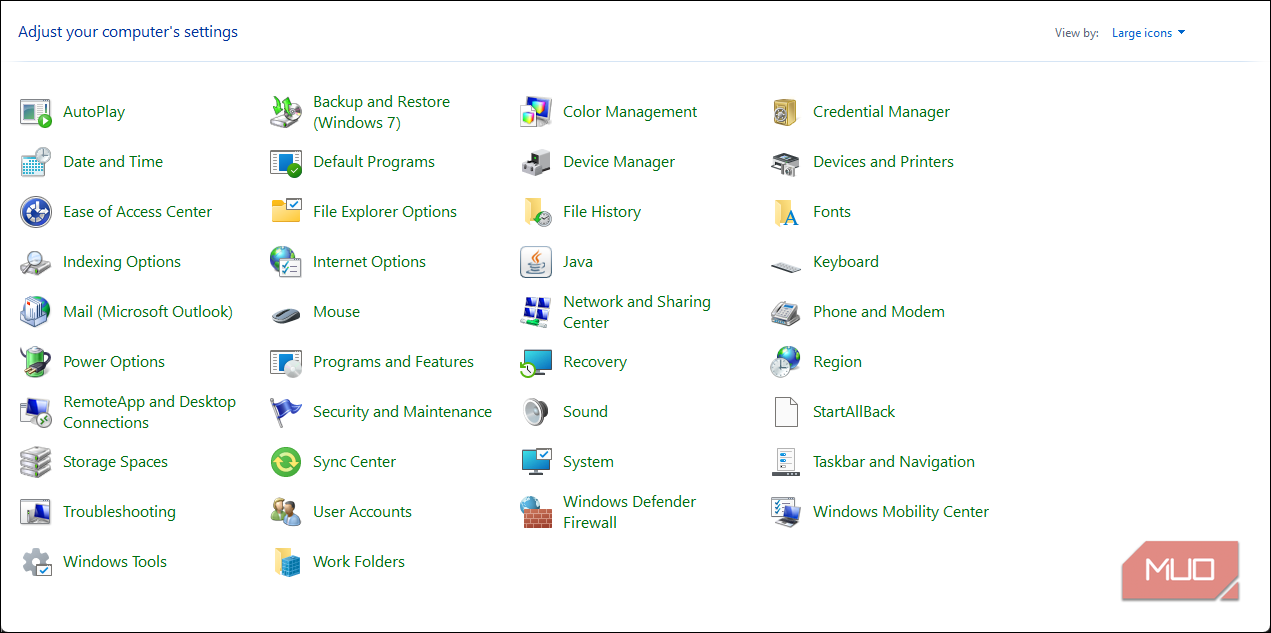The width and height of the screenshot is (1271, 633).
Task: Open the Date and Time icon
Action: point(36,162)
